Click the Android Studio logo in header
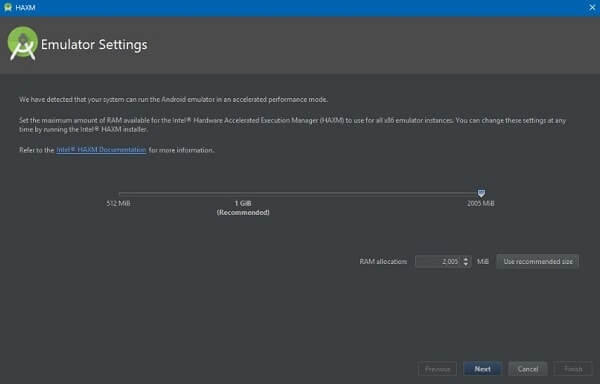Viewport: 600px width, 384px height. 23,43
